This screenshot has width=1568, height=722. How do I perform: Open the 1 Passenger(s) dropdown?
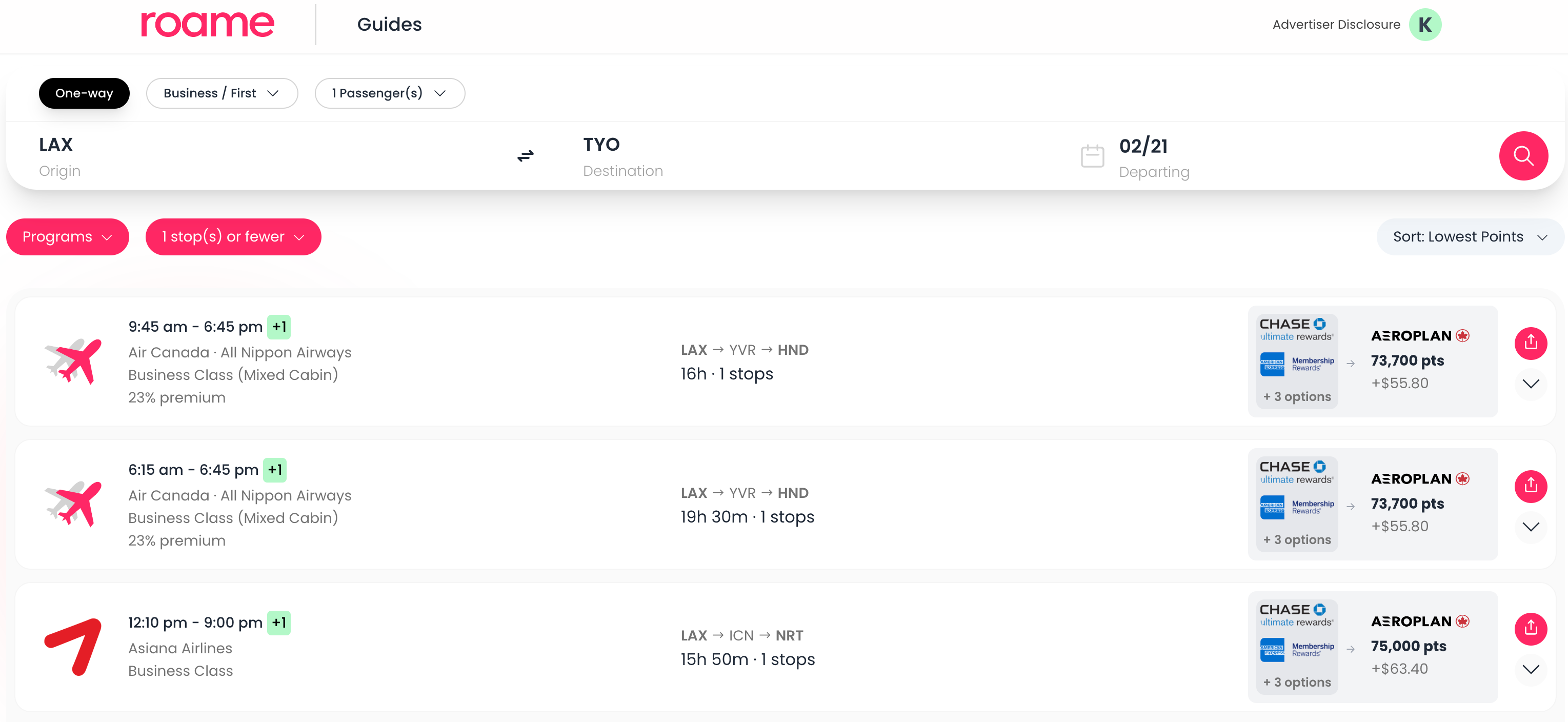(x=390, y=93)
